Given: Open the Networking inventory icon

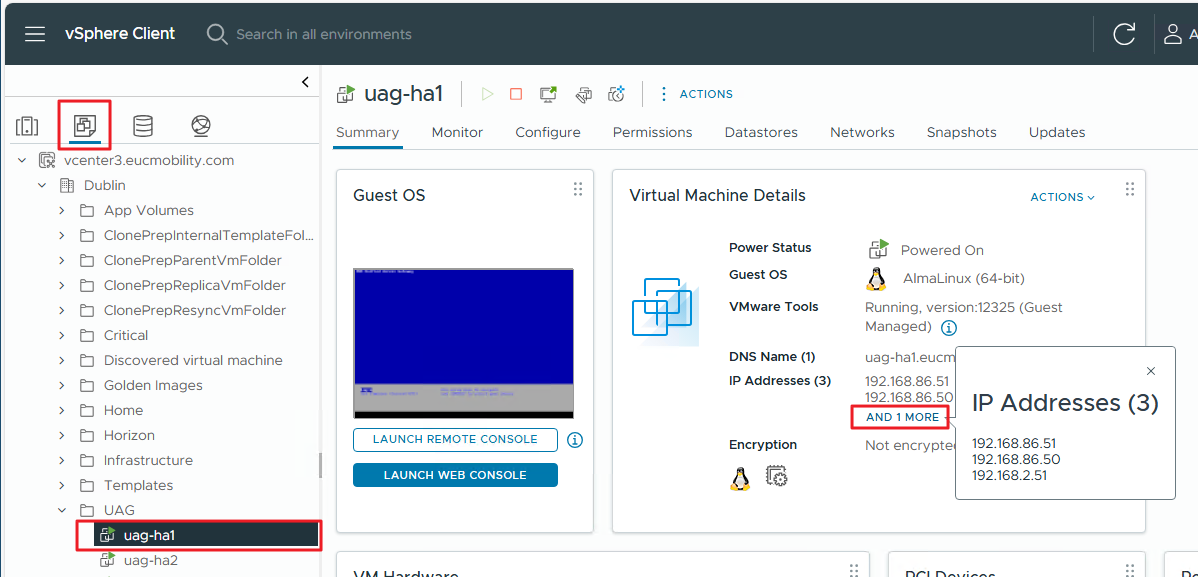Looking at the screenshot, I should coord(201,126).
